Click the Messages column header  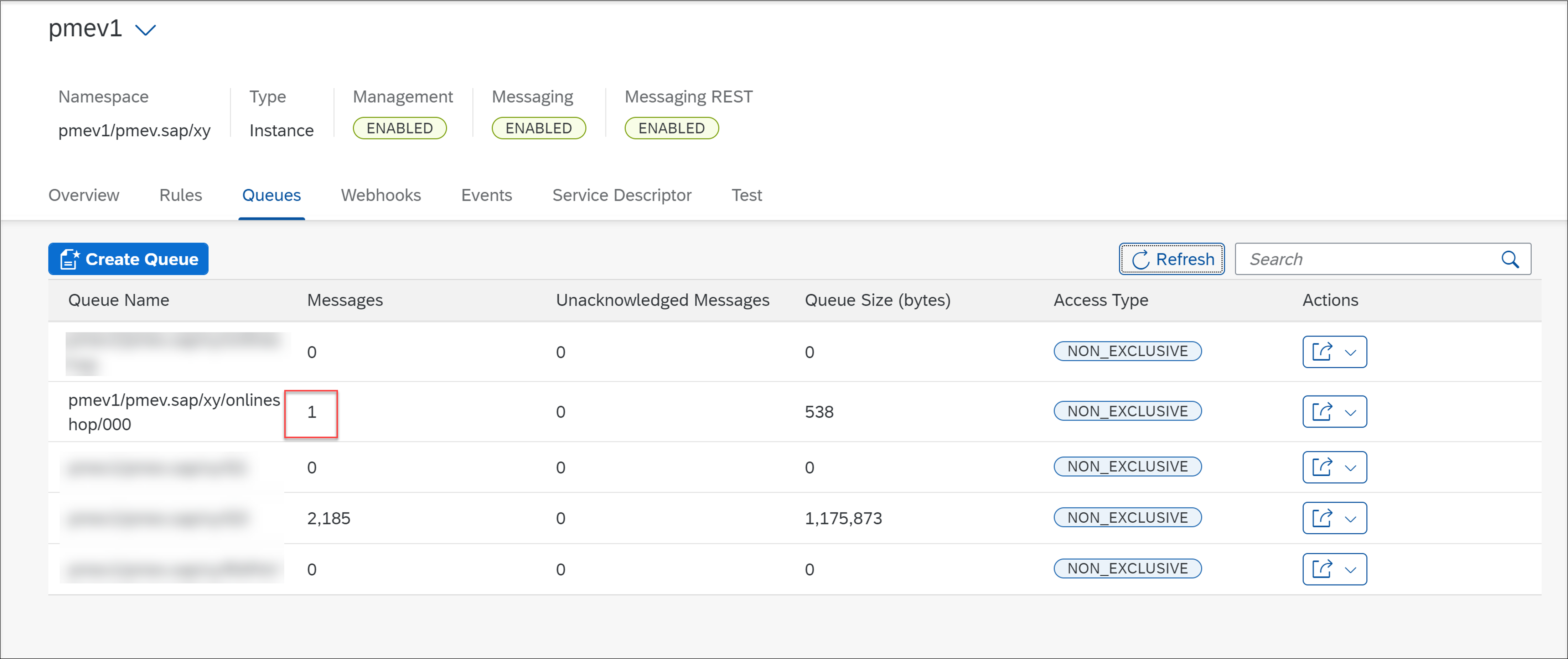pos(345,300)
